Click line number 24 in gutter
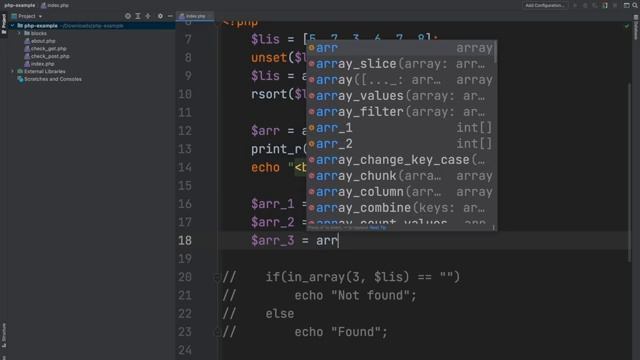Screen dimensions: 640x360 pos(185,350)
